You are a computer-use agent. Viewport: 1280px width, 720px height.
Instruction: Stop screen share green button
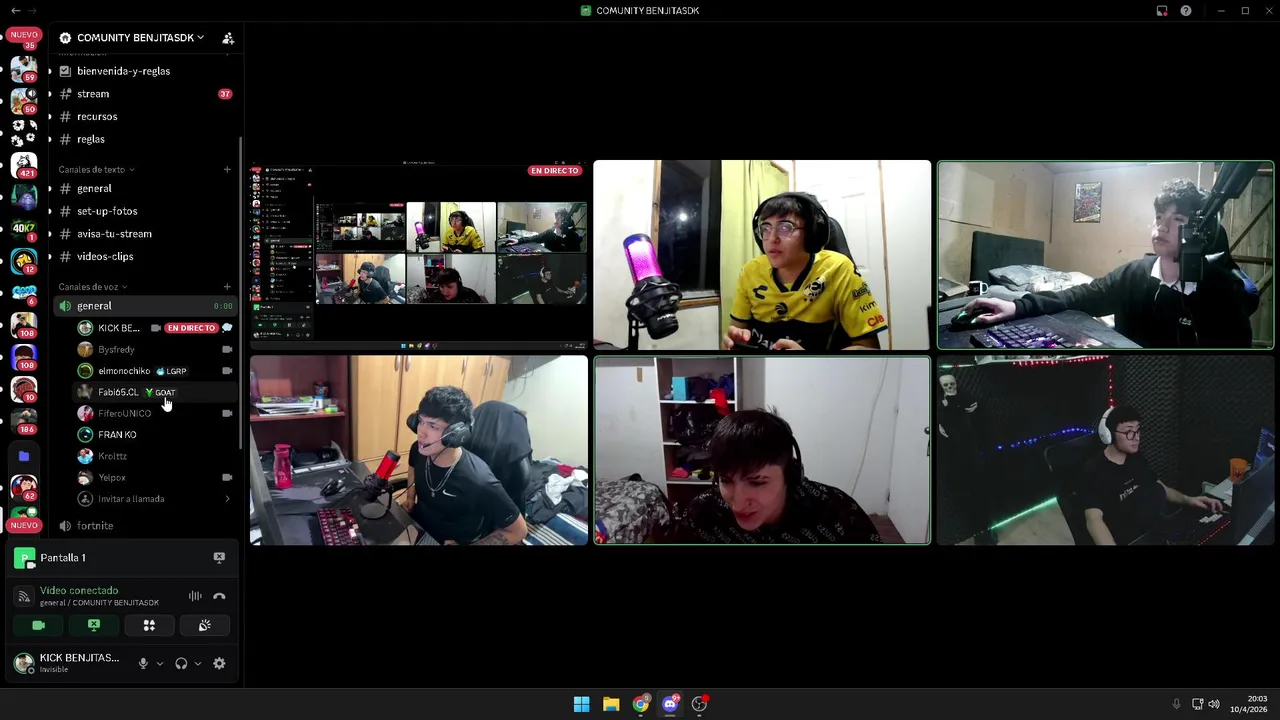coord(94,626)
